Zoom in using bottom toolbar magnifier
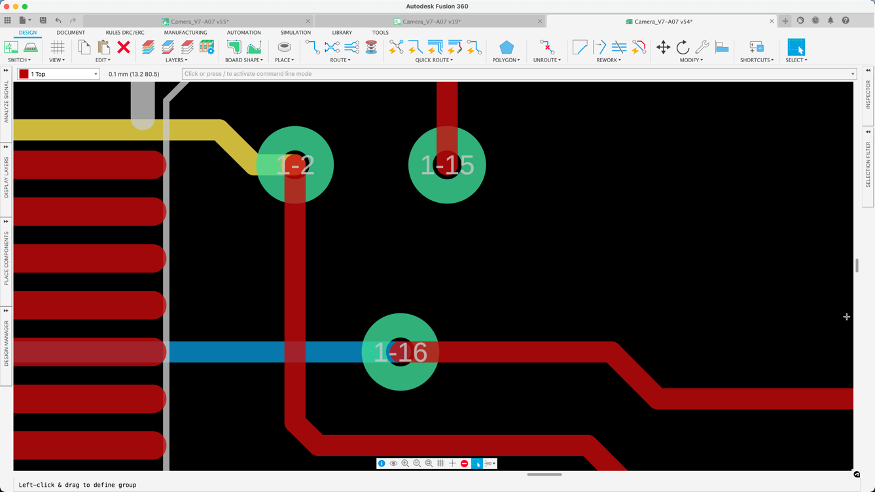876x492 pixels. [x=405, y=463]
